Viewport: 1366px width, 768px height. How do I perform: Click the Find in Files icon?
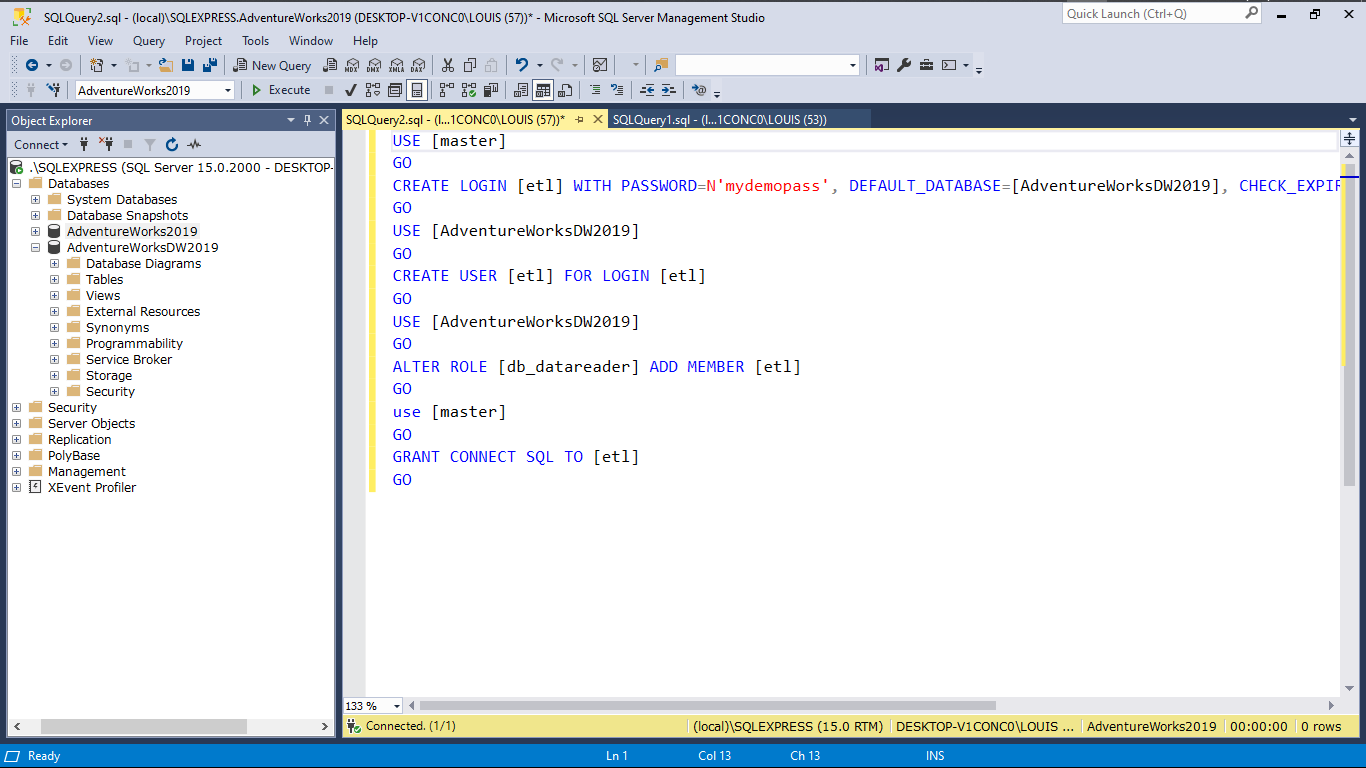tap(661, 65)
